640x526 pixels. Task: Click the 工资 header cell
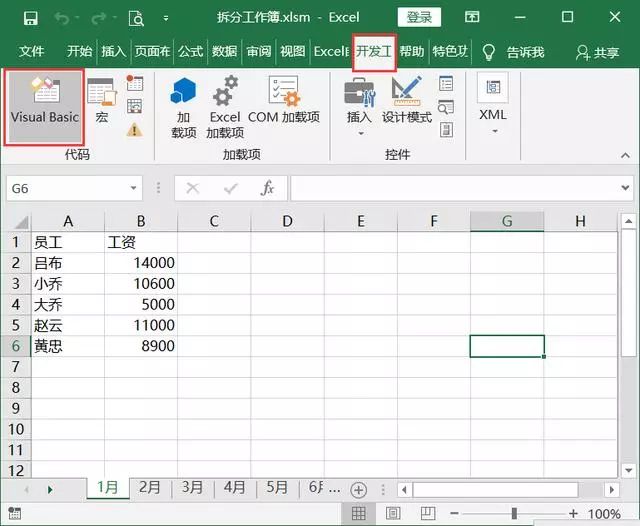click(x=141, y=242)
